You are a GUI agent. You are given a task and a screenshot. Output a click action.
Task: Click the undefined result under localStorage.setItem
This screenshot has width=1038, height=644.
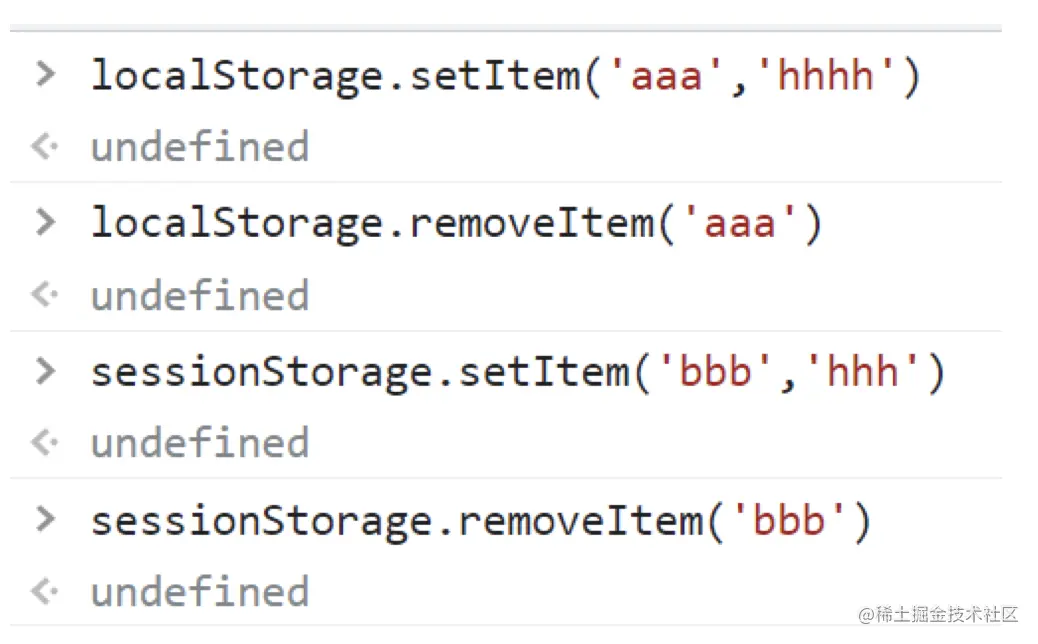click(200, 148)
